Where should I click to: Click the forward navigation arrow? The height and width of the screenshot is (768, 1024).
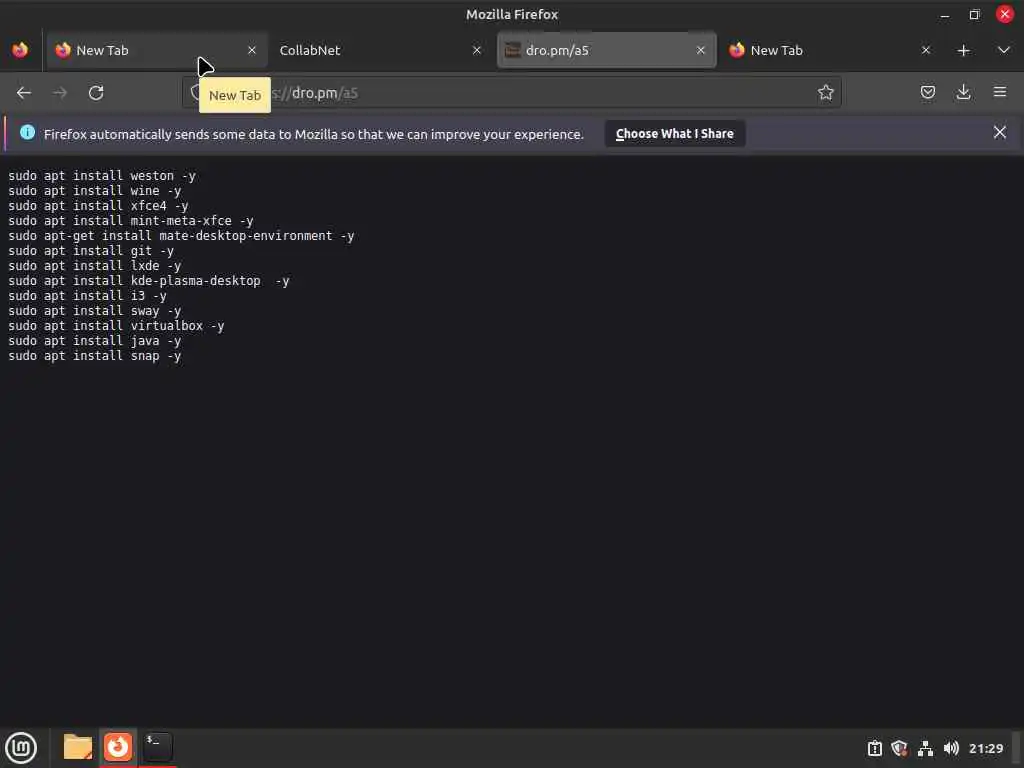59,93
